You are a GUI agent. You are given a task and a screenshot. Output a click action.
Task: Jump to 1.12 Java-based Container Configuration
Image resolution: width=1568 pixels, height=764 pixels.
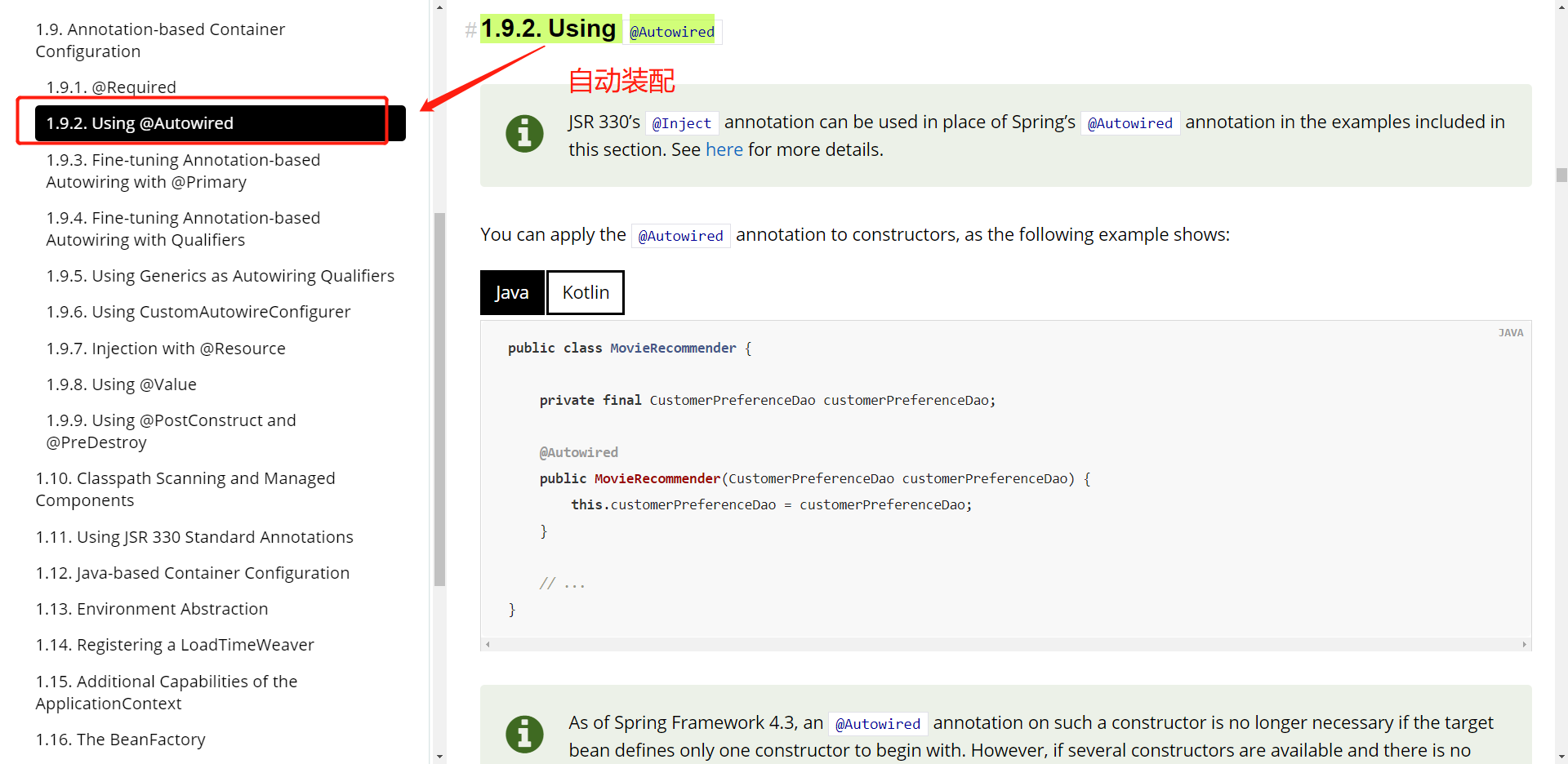coord(192,573)
